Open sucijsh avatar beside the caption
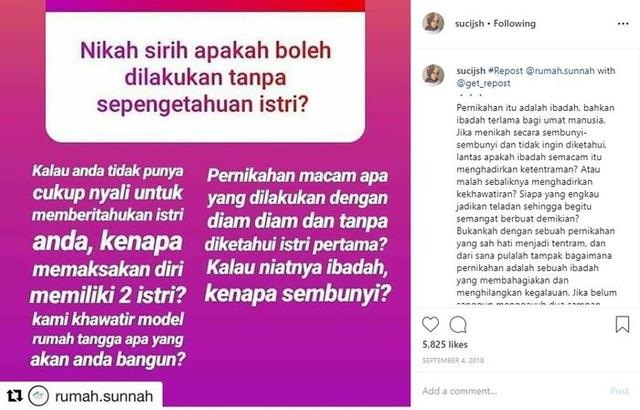640x410 pixels. click(433, 75)
